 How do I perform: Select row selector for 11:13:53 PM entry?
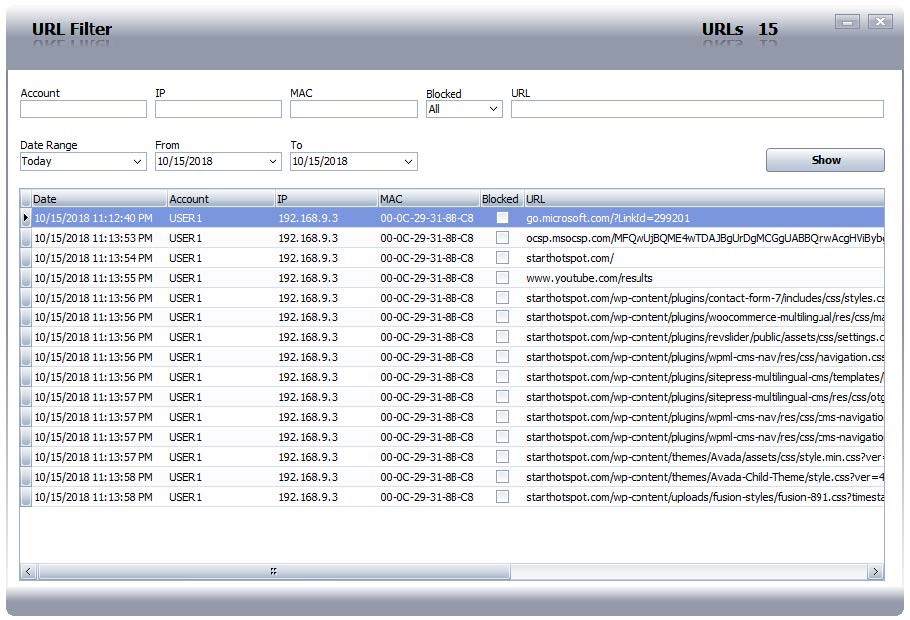(x=26, y=237)
